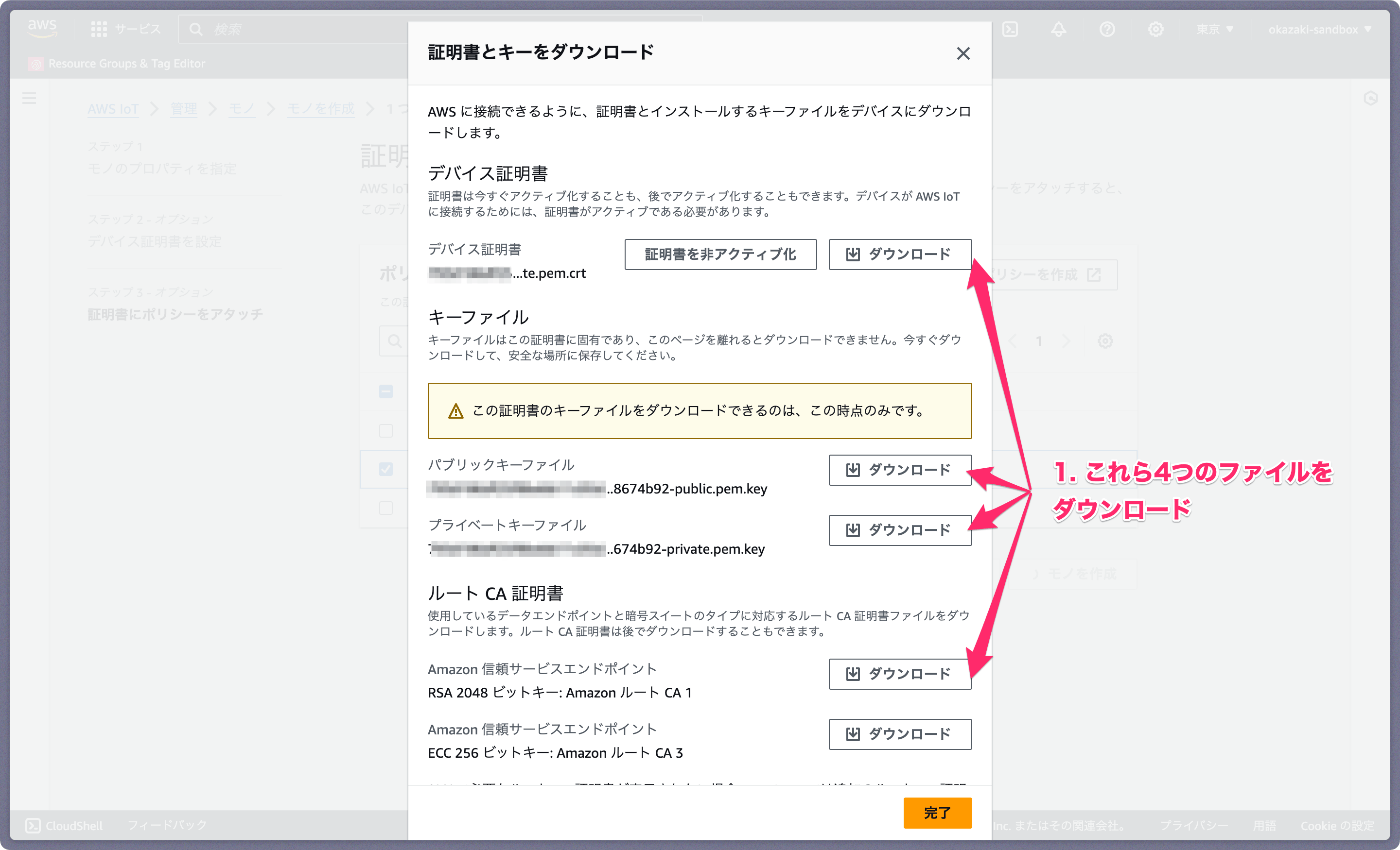Click RSA 2048 ビットキー: Amazon ルート CA 1 text
The height and width of the screenshot is (850, 1400).
coord(560,693)
